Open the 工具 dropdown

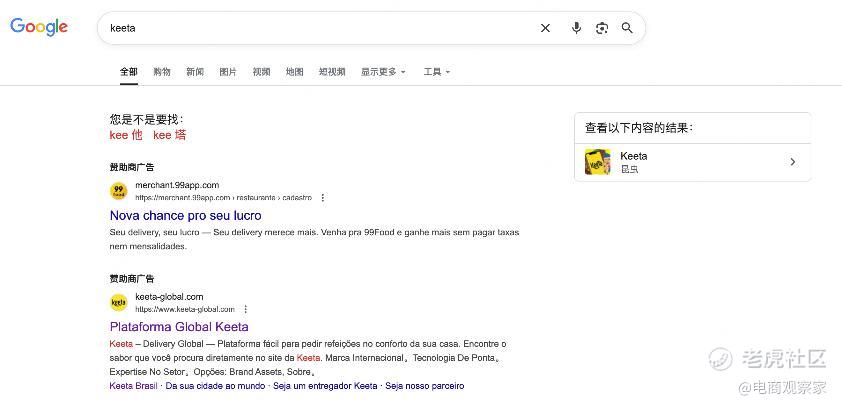coord(436,72)
